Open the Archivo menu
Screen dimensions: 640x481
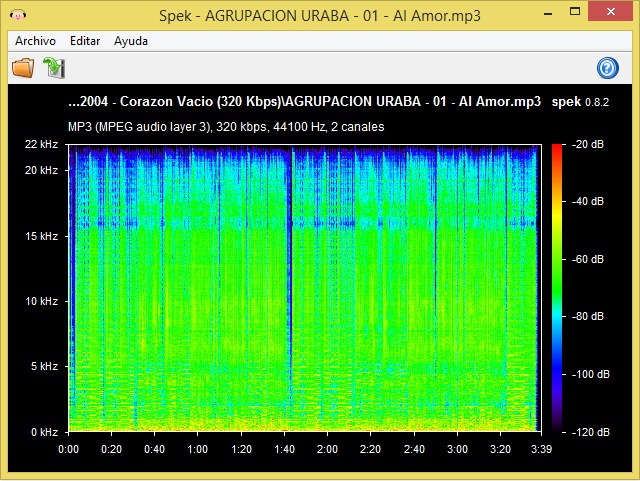(x=36, y=41)
